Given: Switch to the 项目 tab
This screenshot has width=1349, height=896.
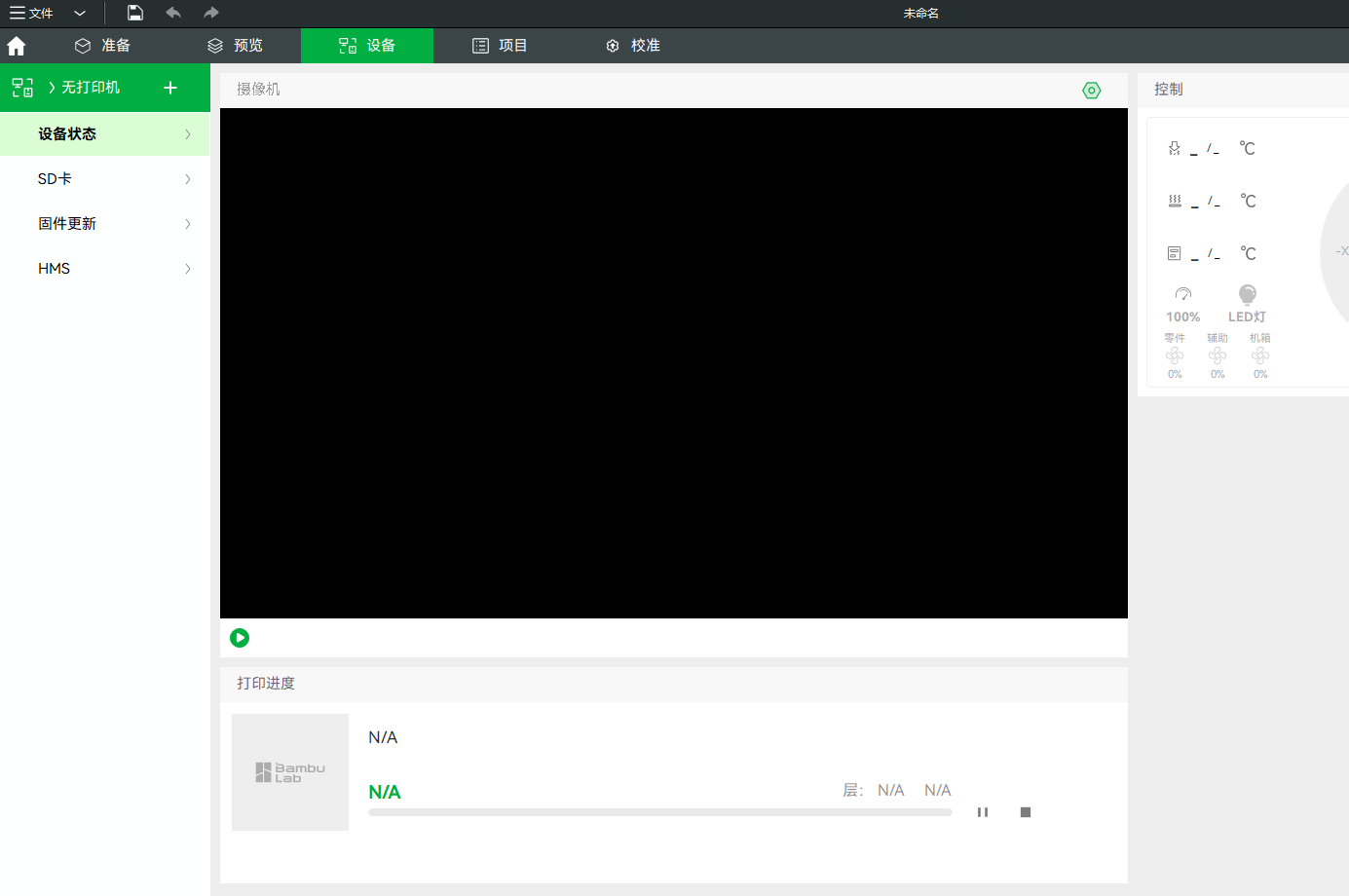Looking at the screenshot, I should click(x=500, y=46).
